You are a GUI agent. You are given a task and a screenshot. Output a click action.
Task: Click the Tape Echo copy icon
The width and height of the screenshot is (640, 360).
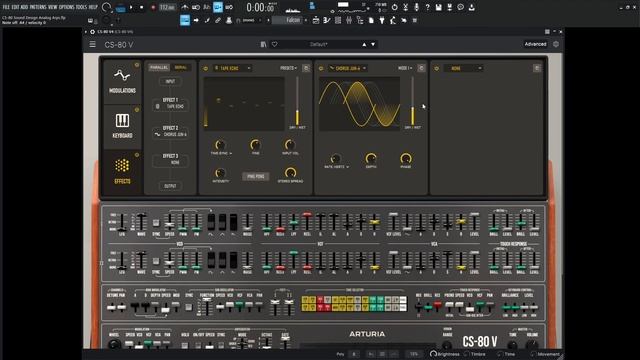(x=306, y=68)
